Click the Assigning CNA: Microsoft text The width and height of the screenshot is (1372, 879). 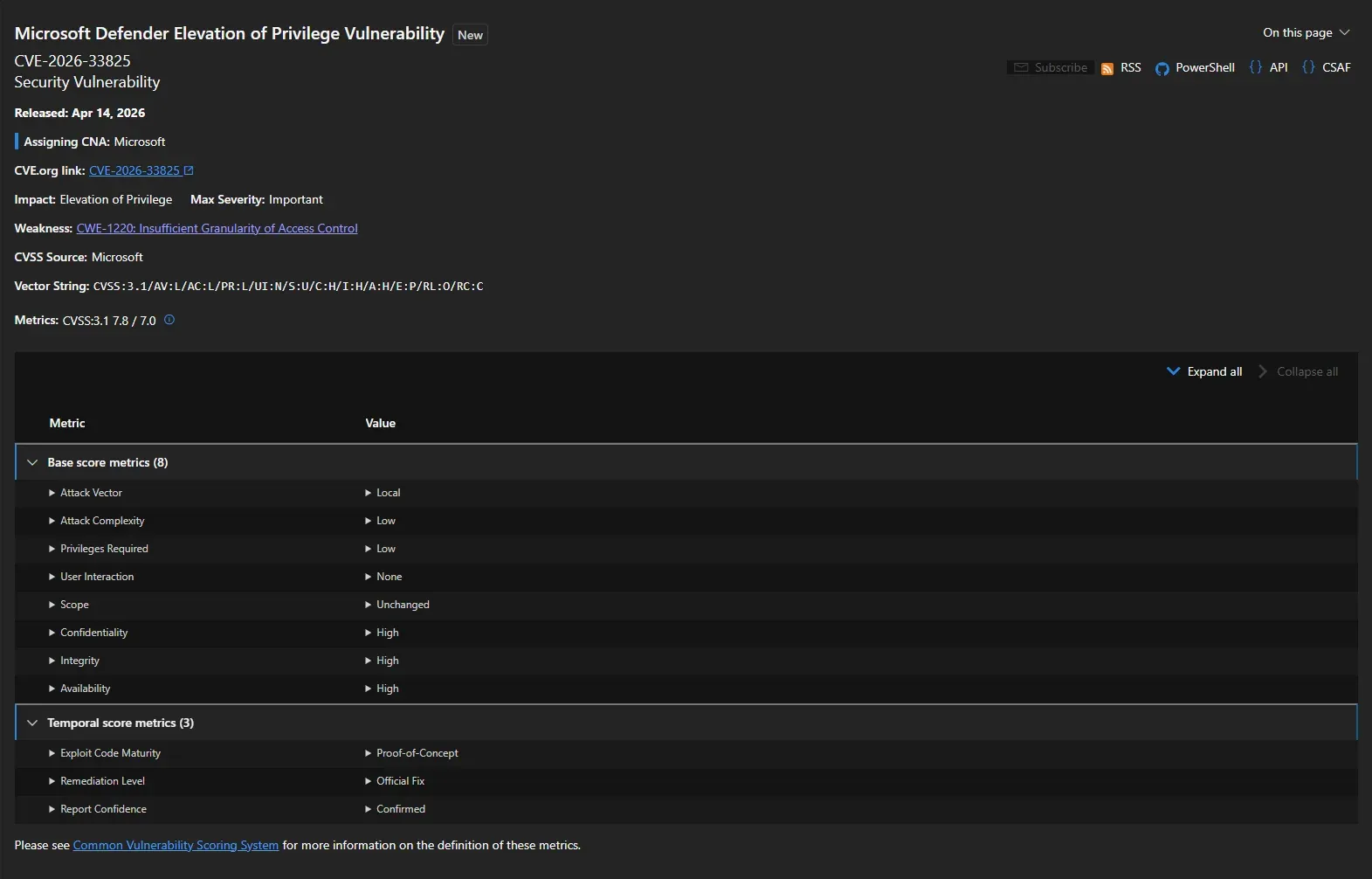pyautogui.click(x=94, y=142)
